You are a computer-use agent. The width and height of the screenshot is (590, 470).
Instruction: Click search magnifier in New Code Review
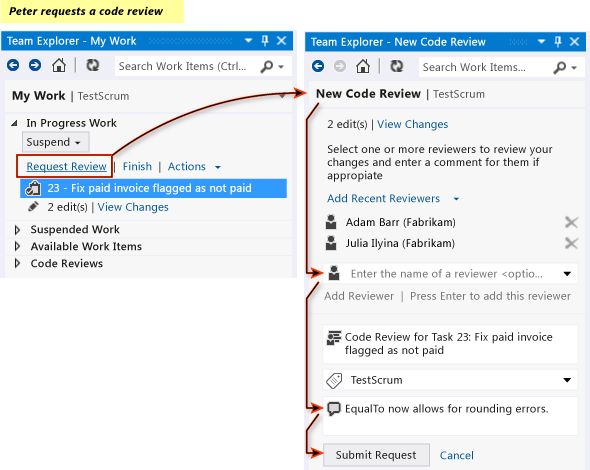560,68
